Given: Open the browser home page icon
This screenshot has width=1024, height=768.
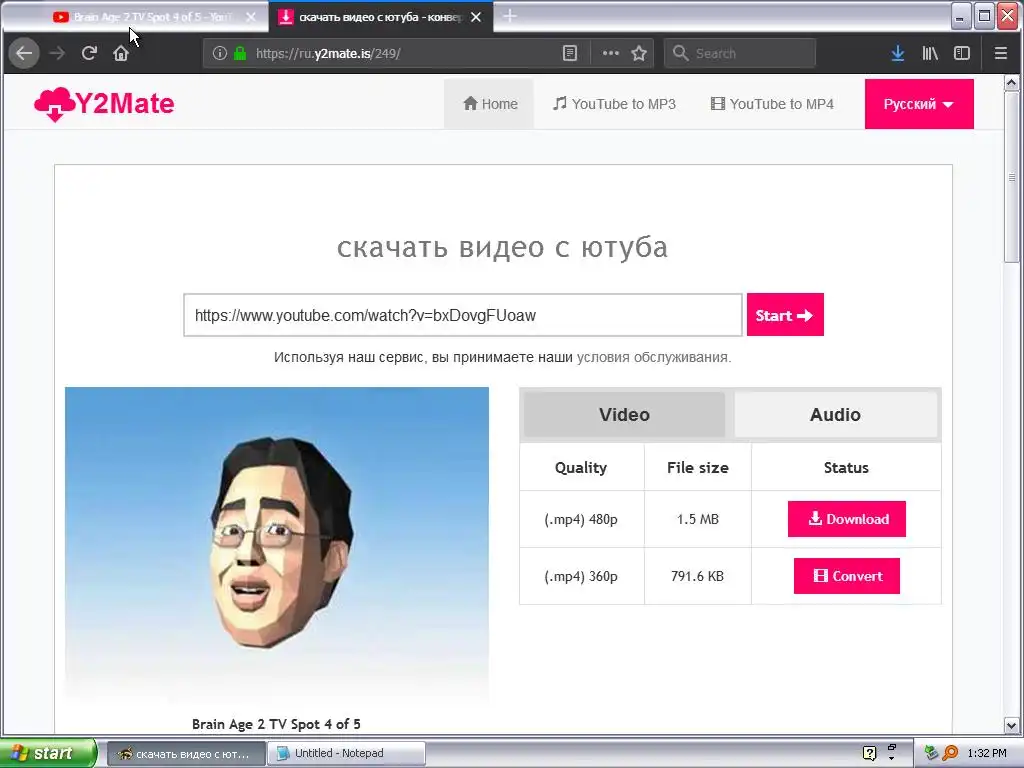Looking at the screenshot, I should pyautogui.click(x=121, y=54).
